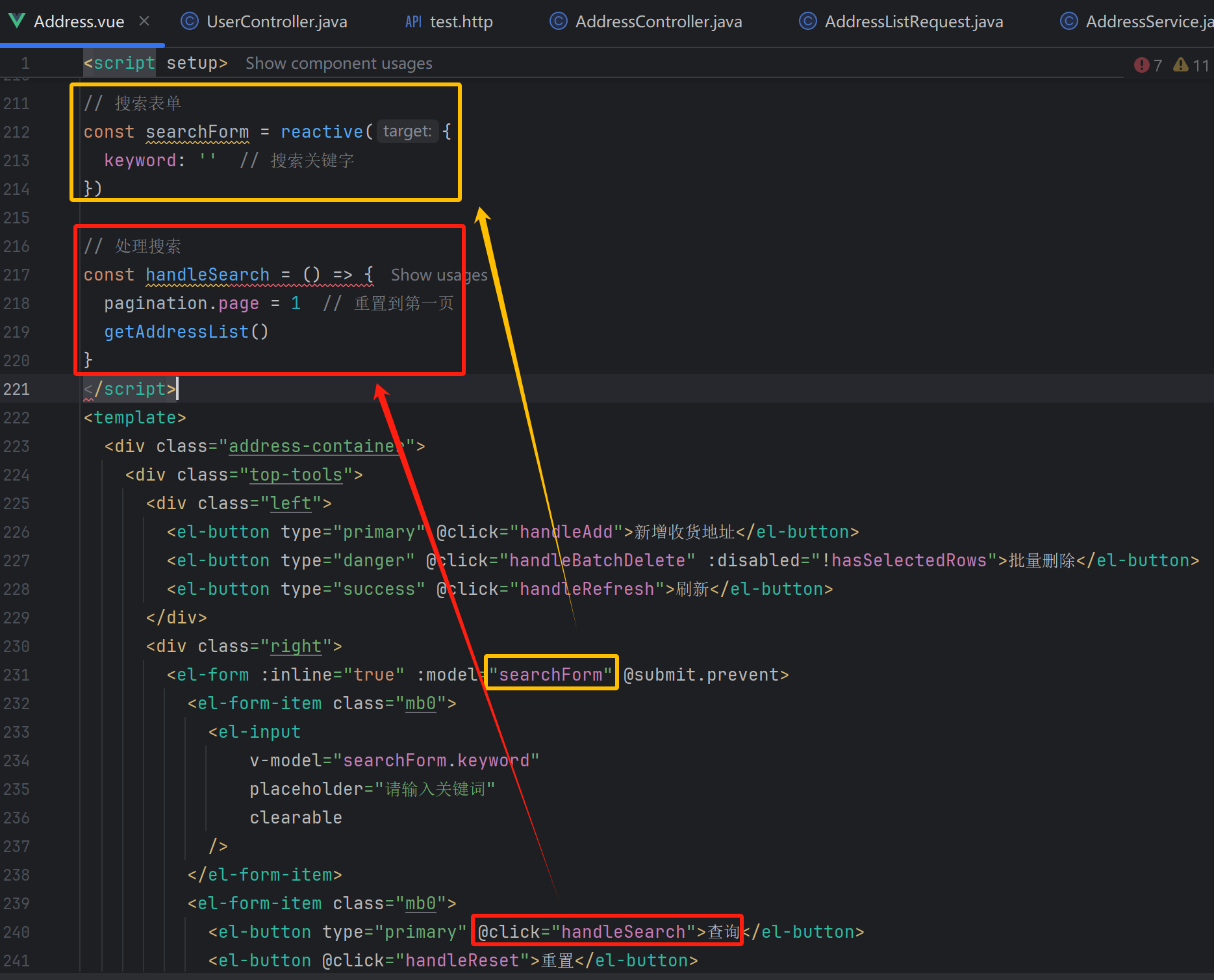This screenshot has height=980, width=1214.
Task: Click handleReset handler on line 241
Action: 462,961
